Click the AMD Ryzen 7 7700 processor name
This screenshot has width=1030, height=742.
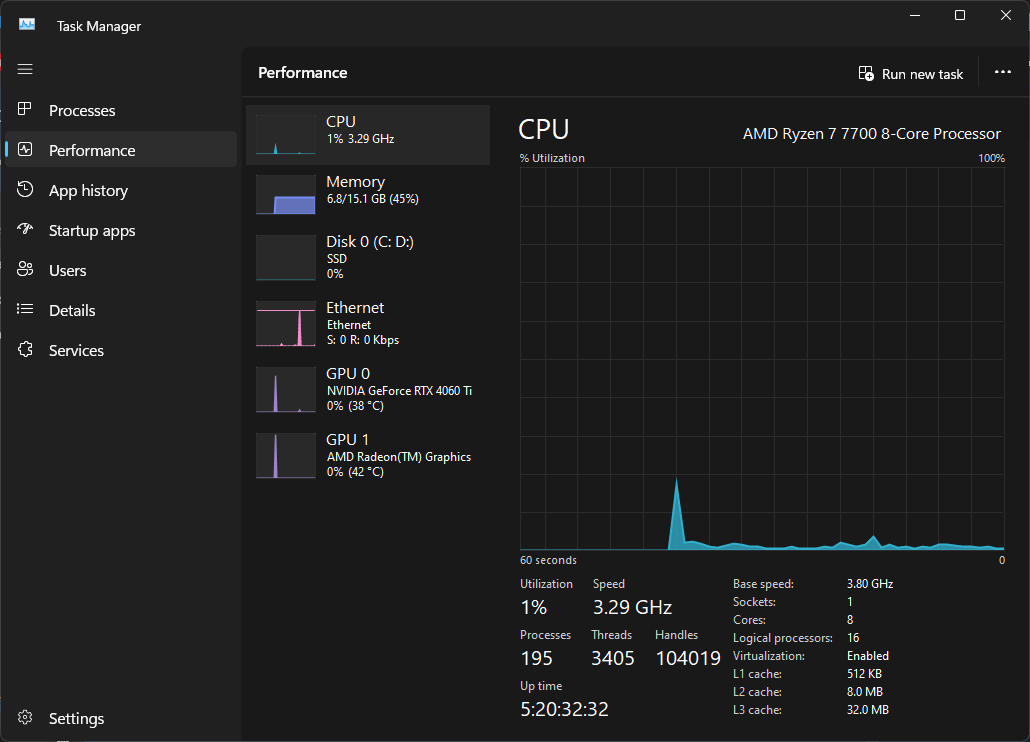click(x=872, y=134)
